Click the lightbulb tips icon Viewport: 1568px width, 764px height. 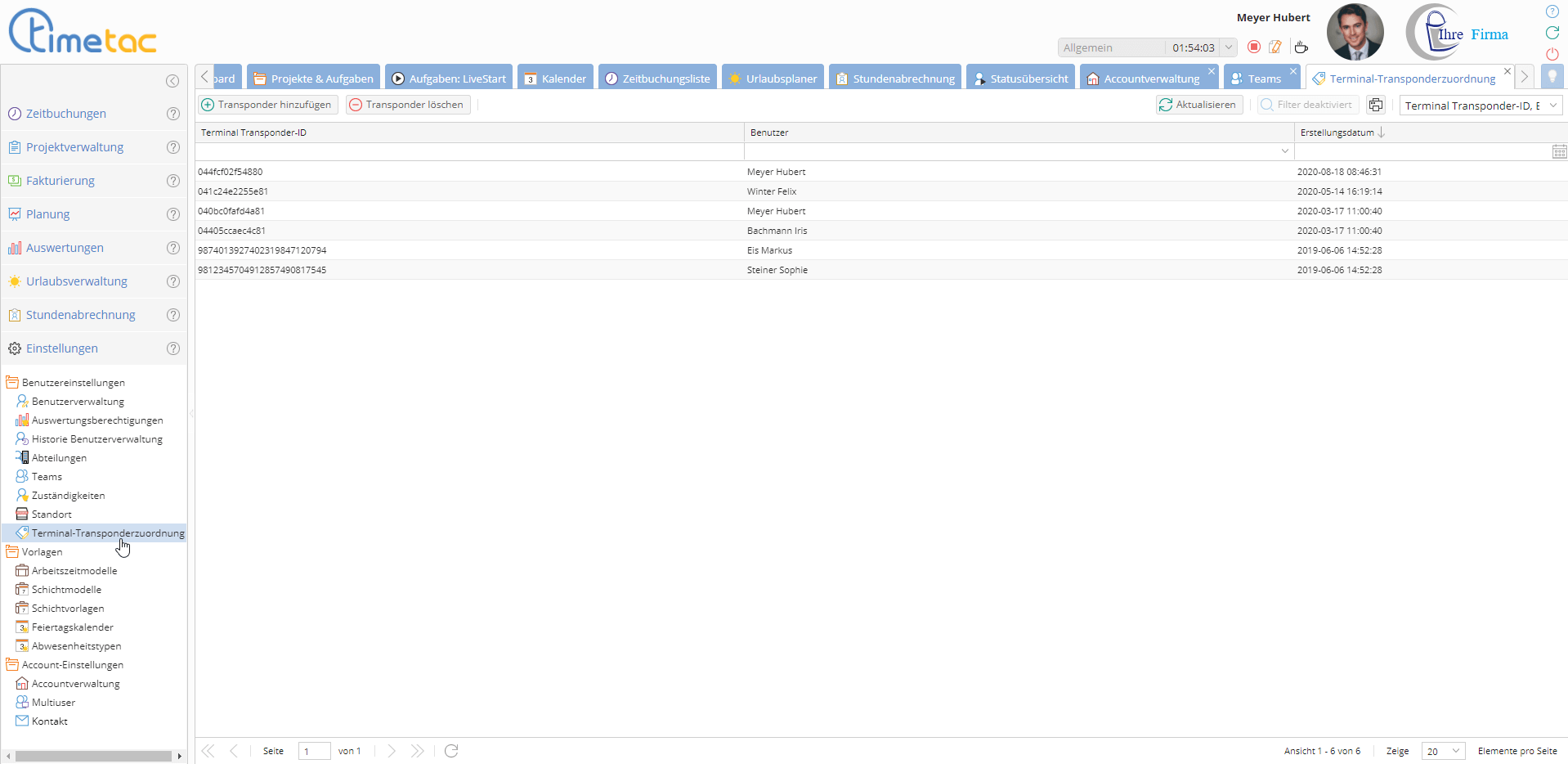tap(1552, 77)
